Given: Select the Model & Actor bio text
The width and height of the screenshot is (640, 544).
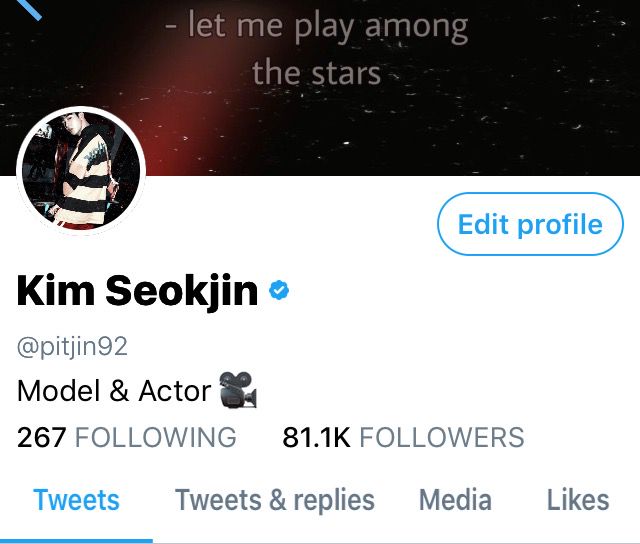Looking at the screenshot, I should (114, 391).
